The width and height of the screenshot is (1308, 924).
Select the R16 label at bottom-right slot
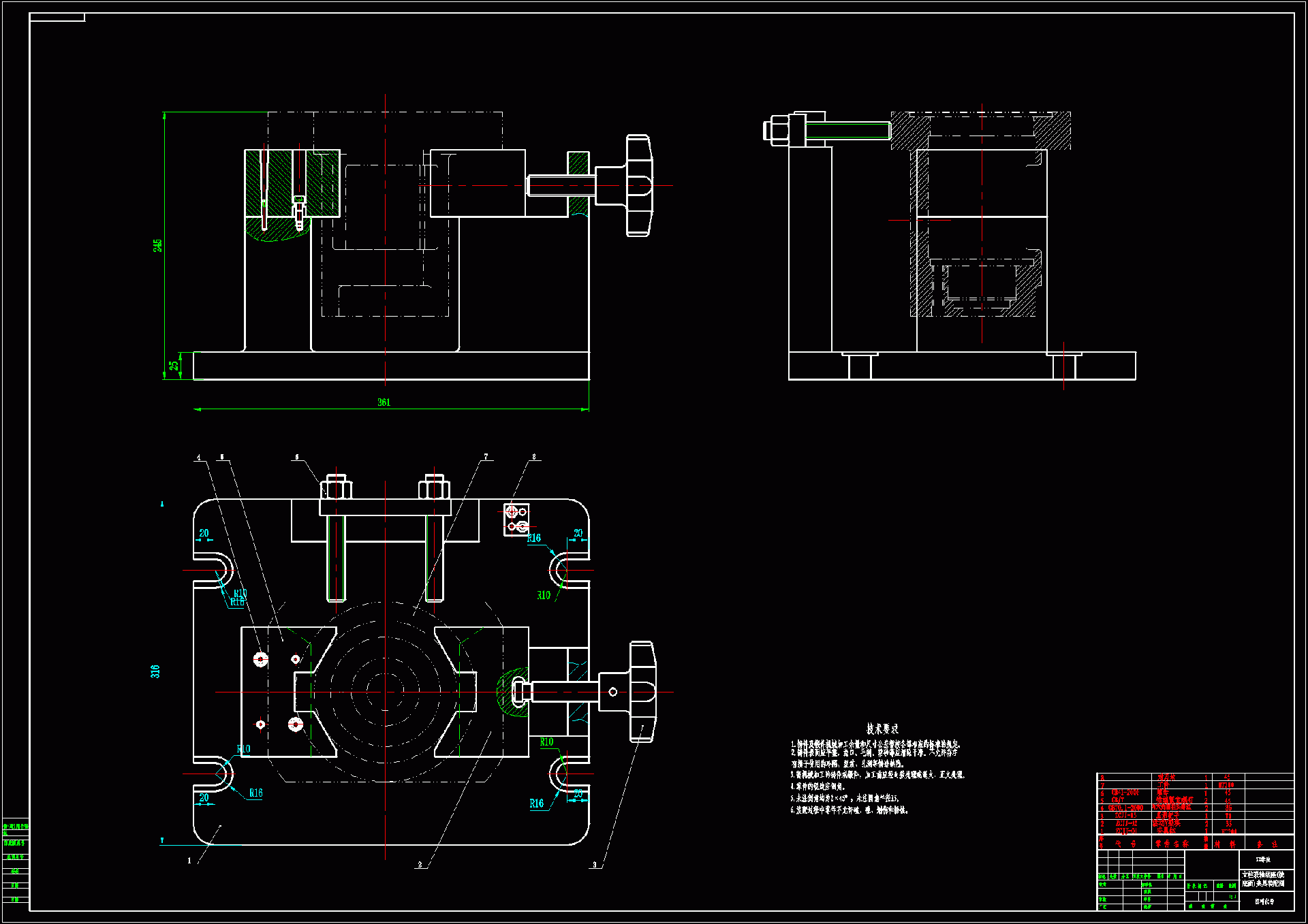(x=537, y=803)
